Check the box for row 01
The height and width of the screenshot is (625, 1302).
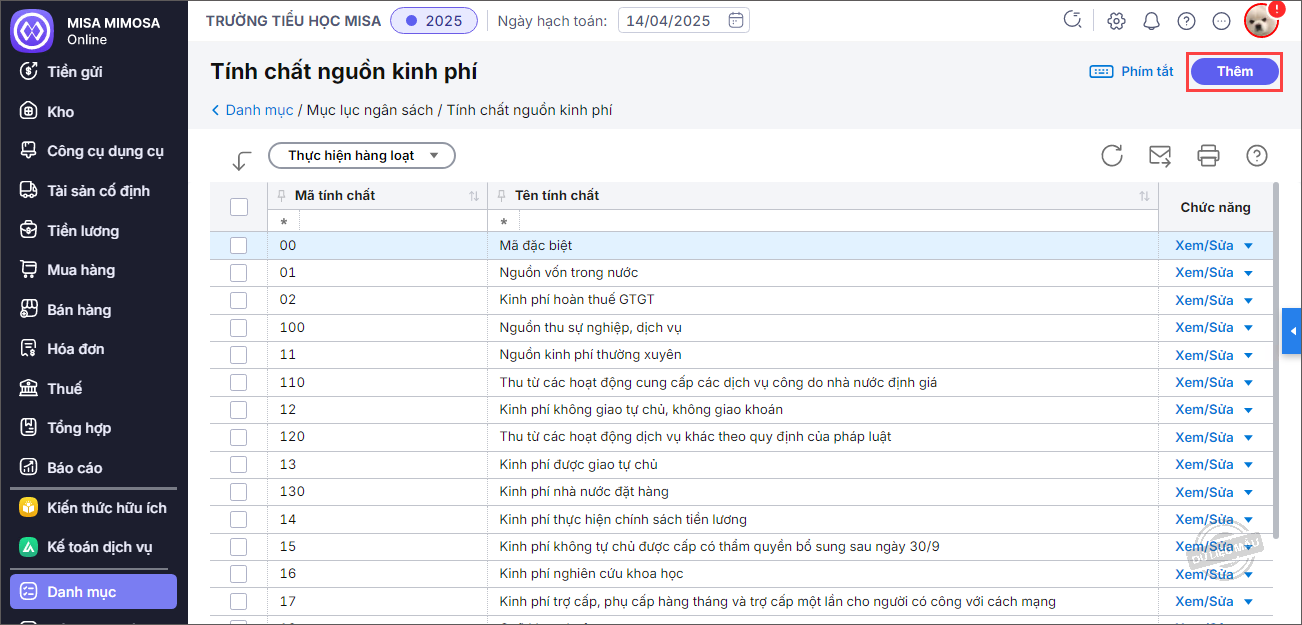[239, 273]
